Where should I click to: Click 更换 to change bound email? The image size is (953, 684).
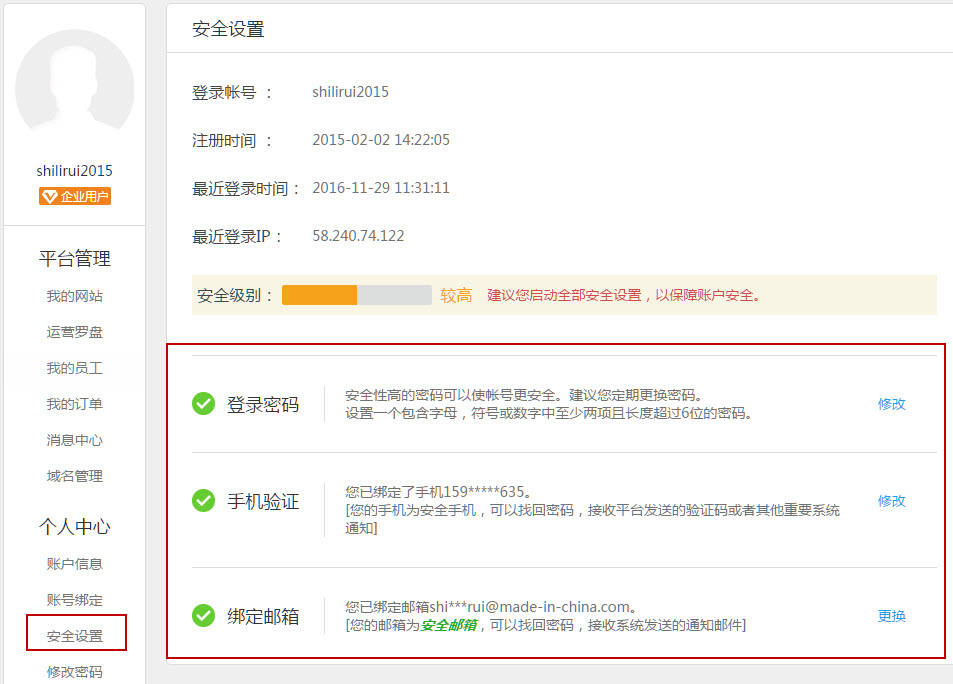[890, 615]
